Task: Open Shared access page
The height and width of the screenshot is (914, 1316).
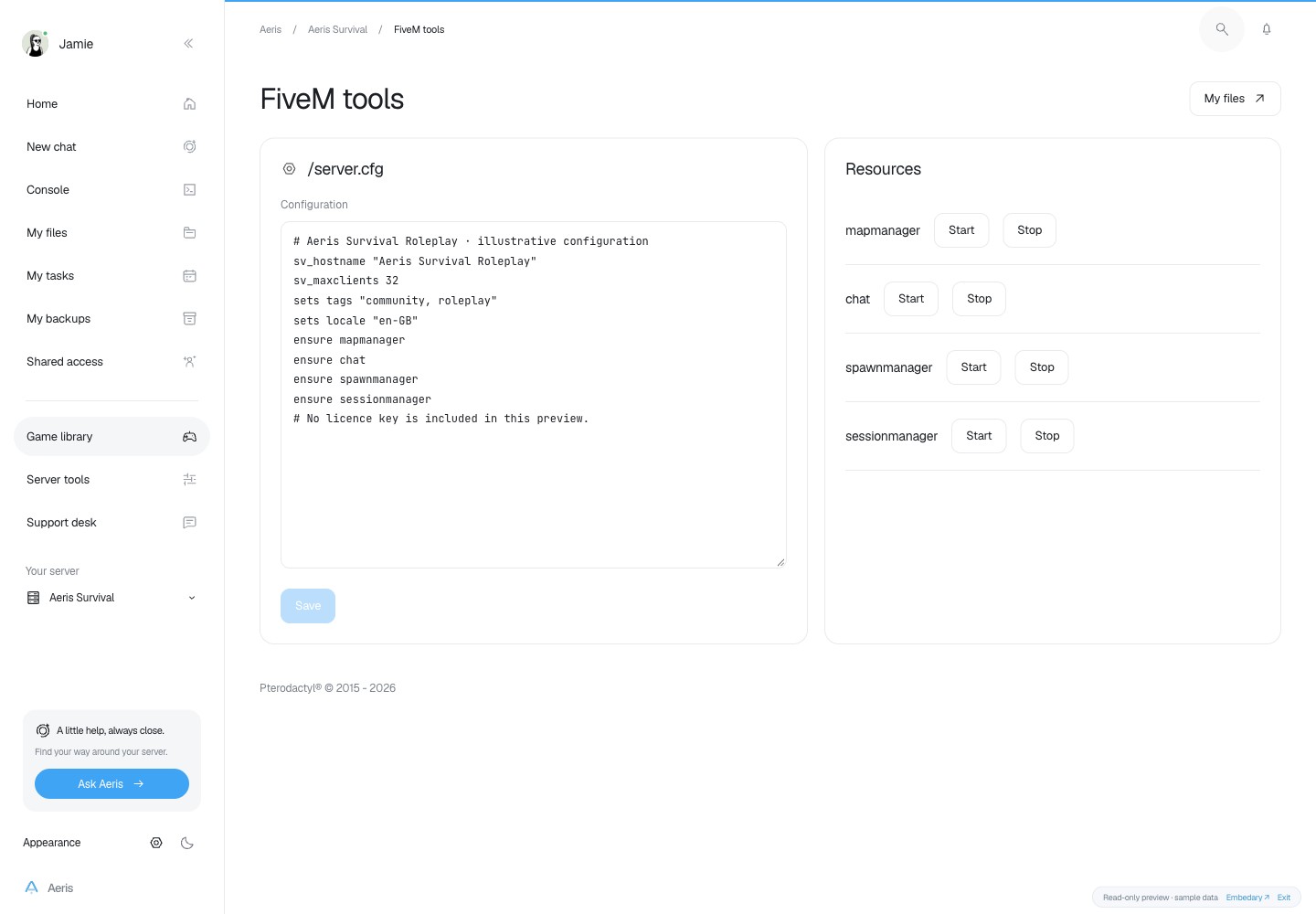Action: pos(111,361)
